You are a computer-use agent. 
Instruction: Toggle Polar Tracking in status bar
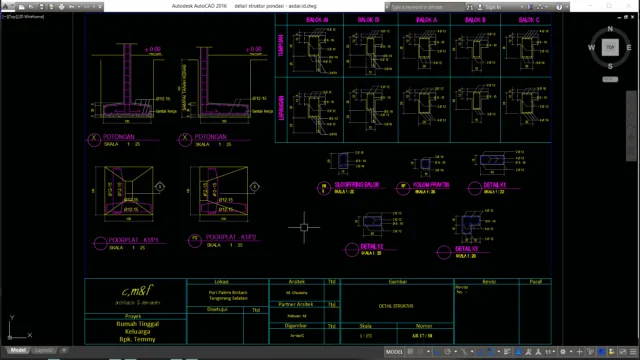point(447,352)
